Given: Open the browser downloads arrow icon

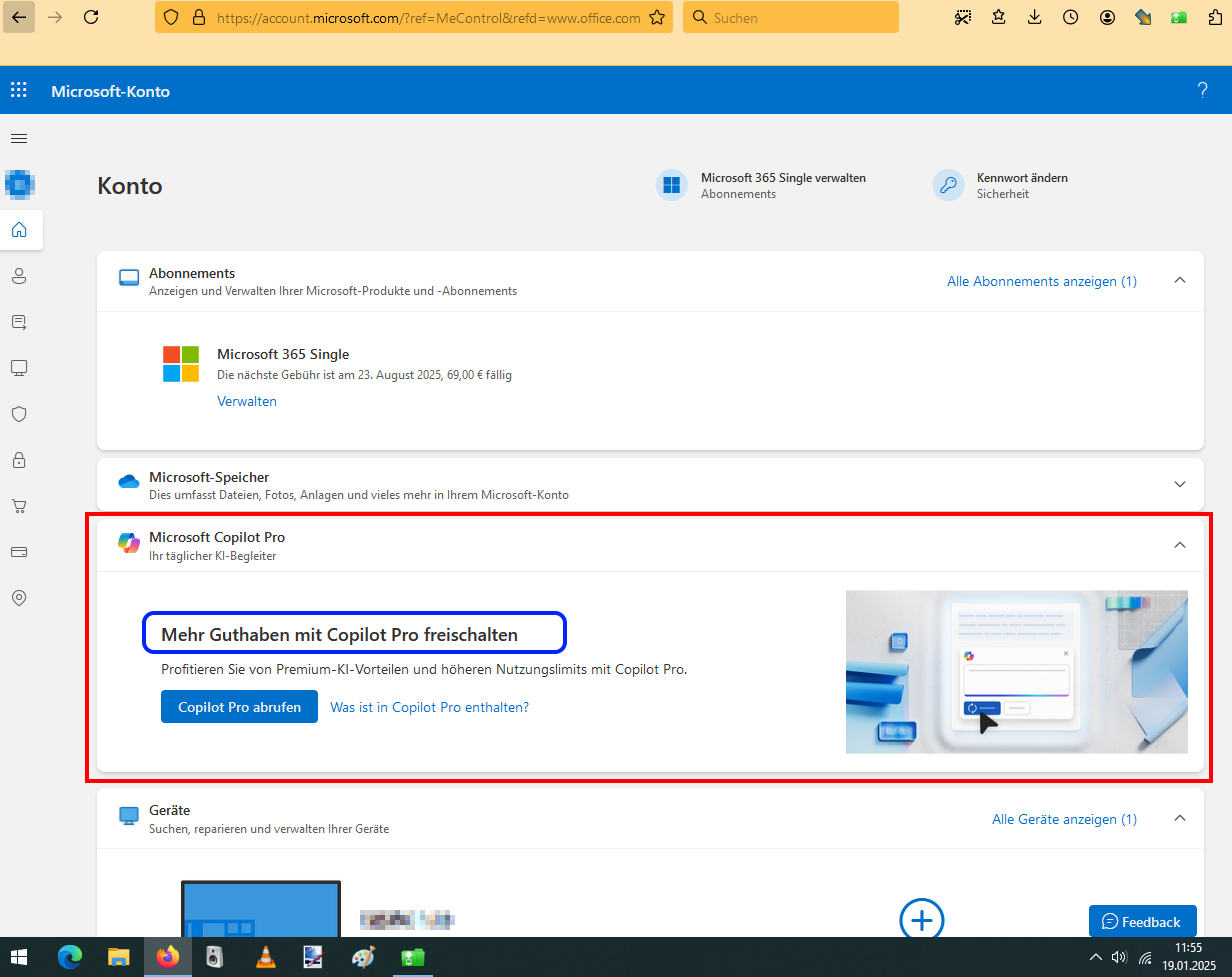Looking at the screenshot, I should 1034,17.
